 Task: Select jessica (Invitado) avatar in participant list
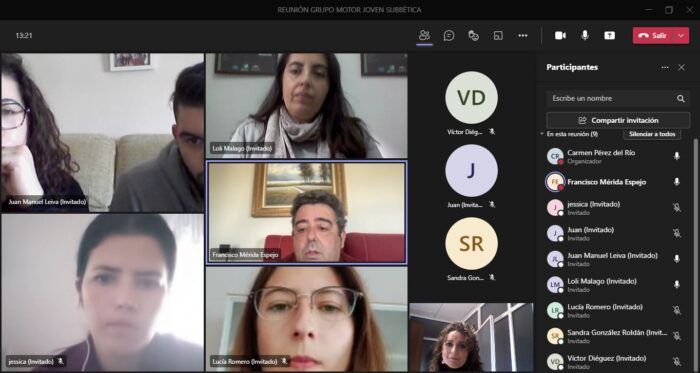(555, 207)
